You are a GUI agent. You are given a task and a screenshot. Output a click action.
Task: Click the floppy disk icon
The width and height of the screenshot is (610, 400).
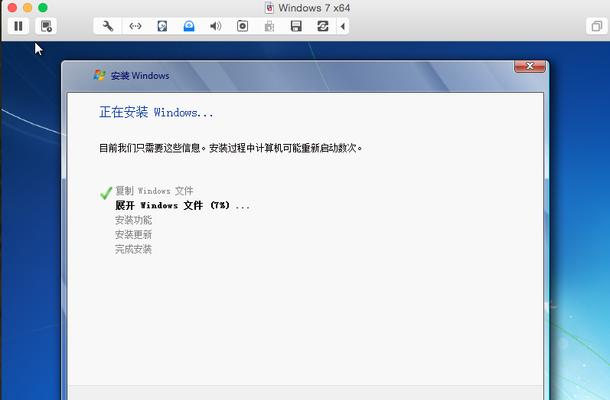click(x=296, y=26)
